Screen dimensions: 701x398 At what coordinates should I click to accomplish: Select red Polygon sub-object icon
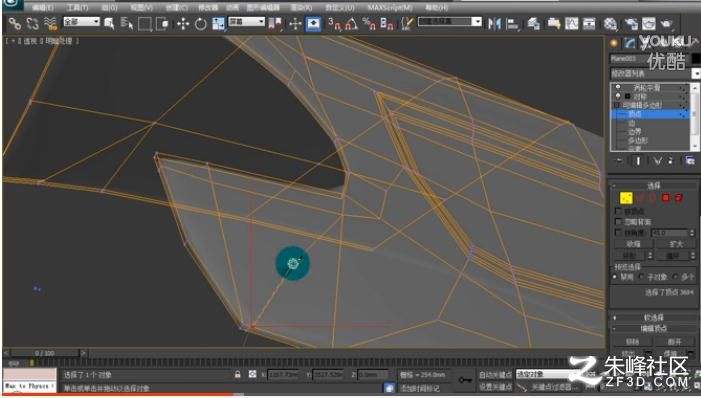666,198
